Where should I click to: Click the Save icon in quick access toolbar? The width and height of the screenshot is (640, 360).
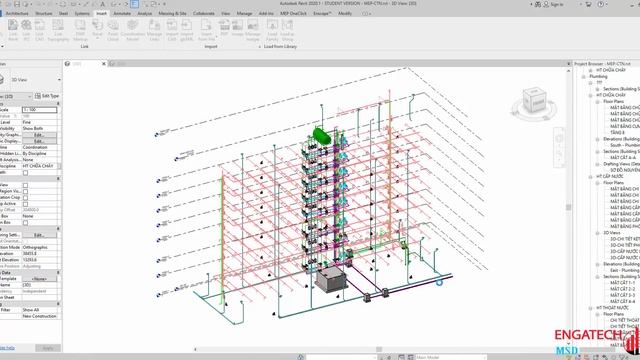(x=17, y=4)
